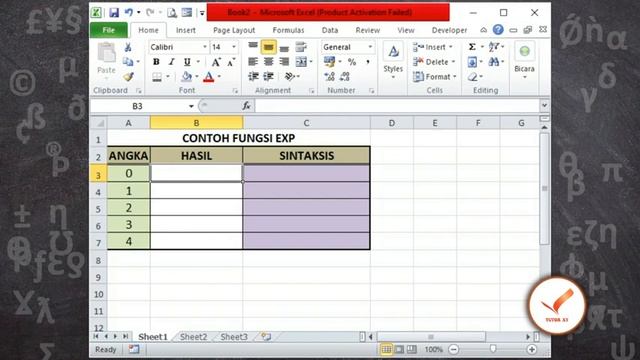Image resolution: width=640 pixels, height=360 pixels.
Task: Toggle Center horizontal alignment
Action: coord(269,62)
